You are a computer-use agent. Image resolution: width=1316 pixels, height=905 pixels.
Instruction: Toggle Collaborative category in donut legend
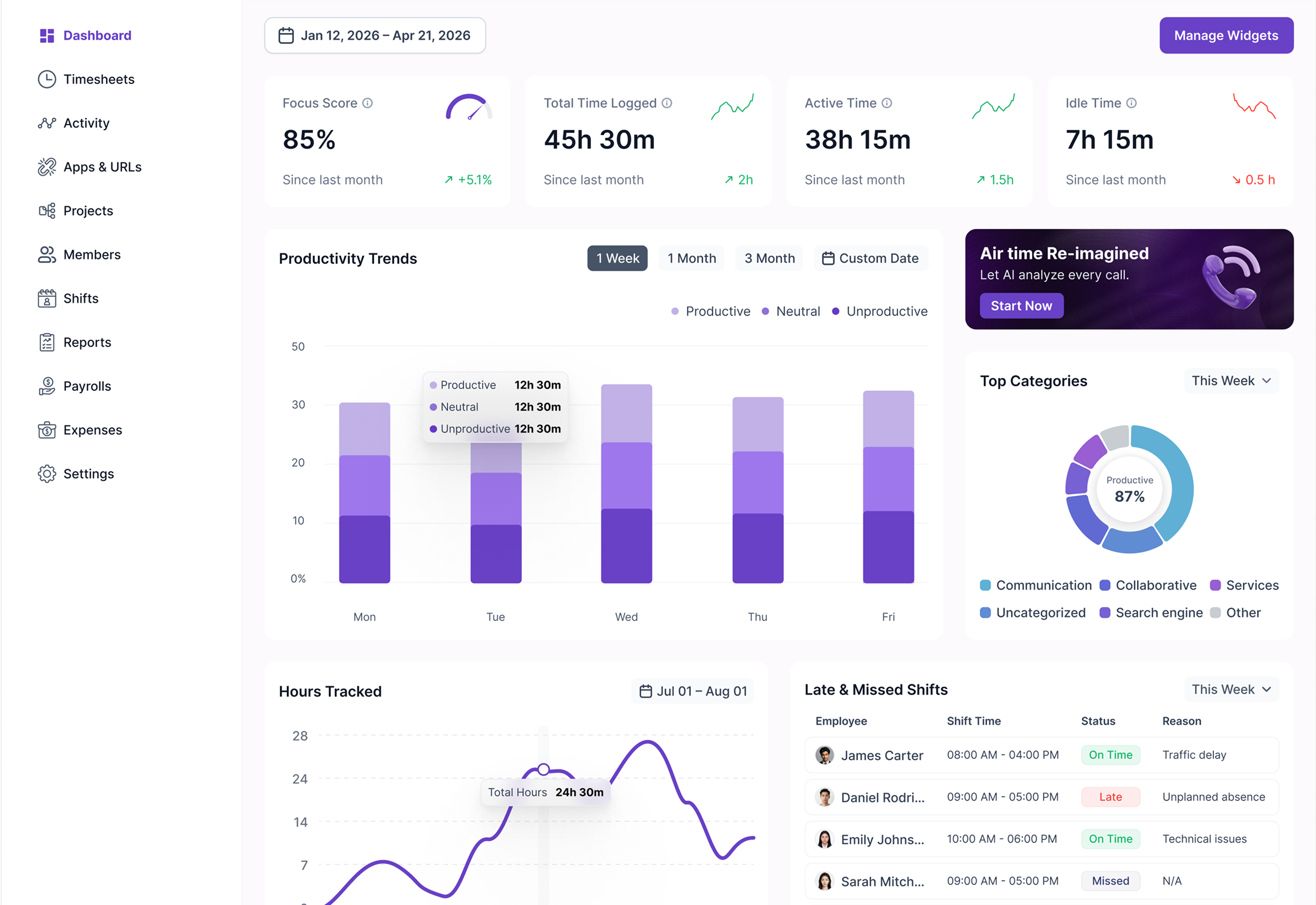[1148, 585]
